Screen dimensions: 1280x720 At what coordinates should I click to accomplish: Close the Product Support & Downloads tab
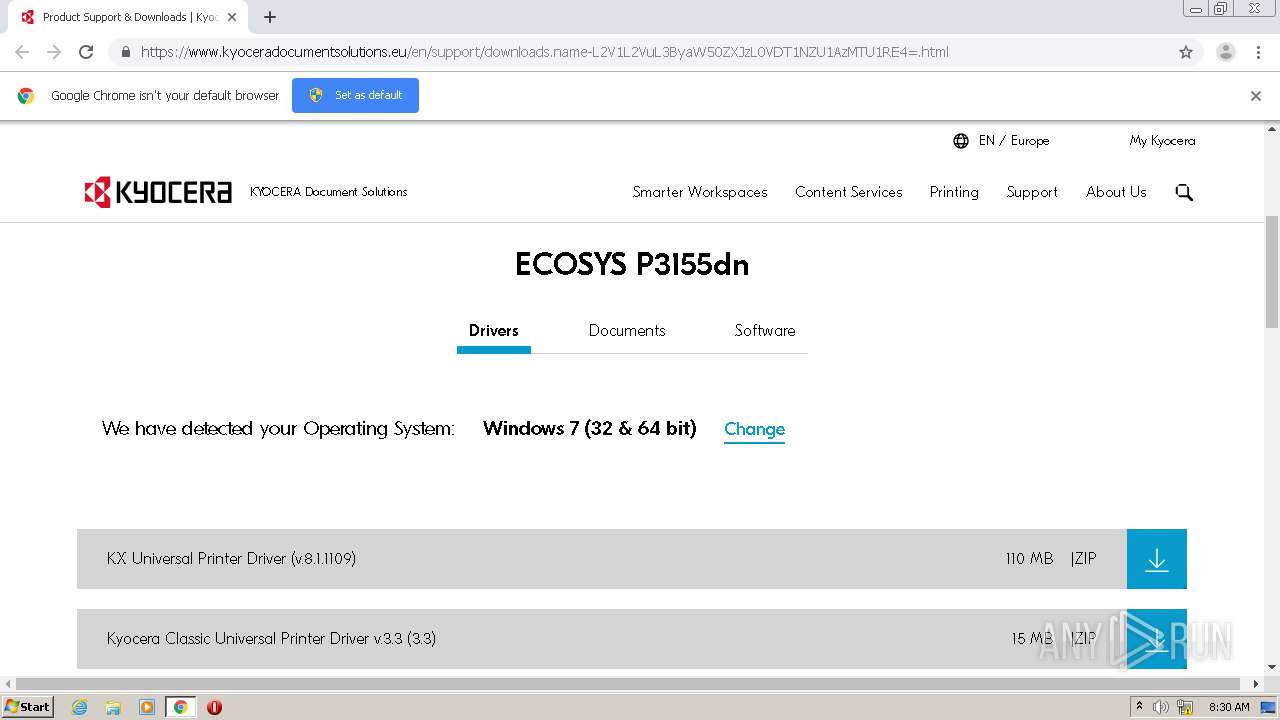[232, 17]
